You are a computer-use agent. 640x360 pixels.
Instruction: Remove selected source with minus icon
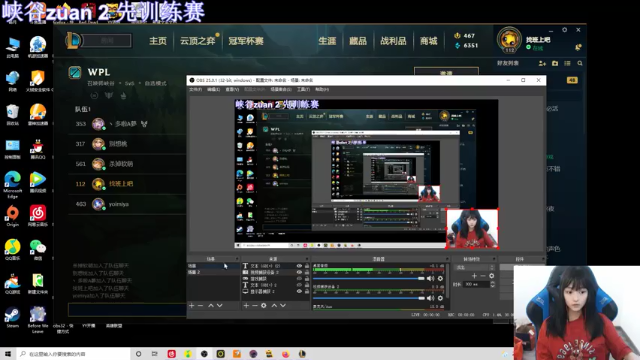coord(255,305)
